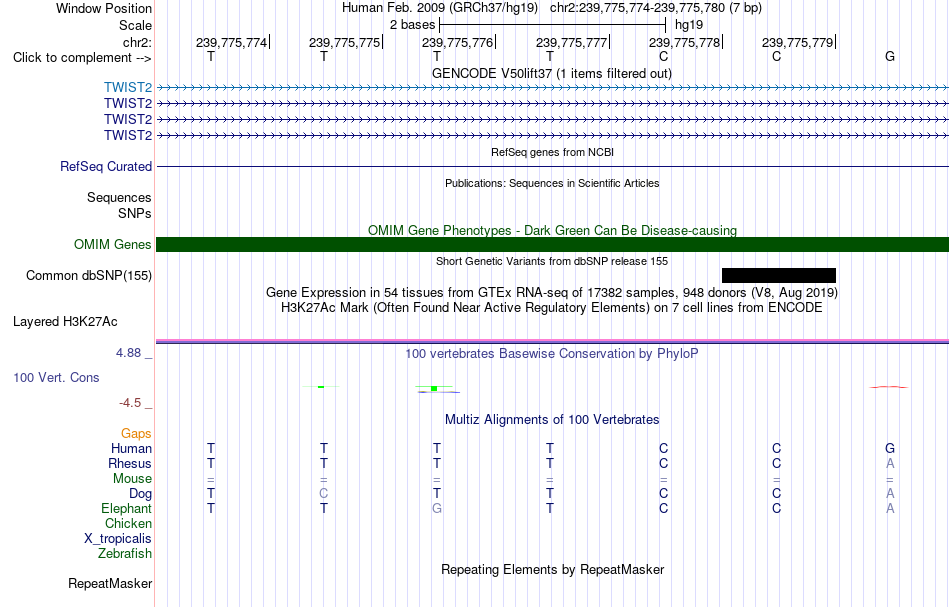This screenshot has height=607, width=950.
Task: Click H3K27Ac Mark ENCODE track title
Action: point(552,308)
